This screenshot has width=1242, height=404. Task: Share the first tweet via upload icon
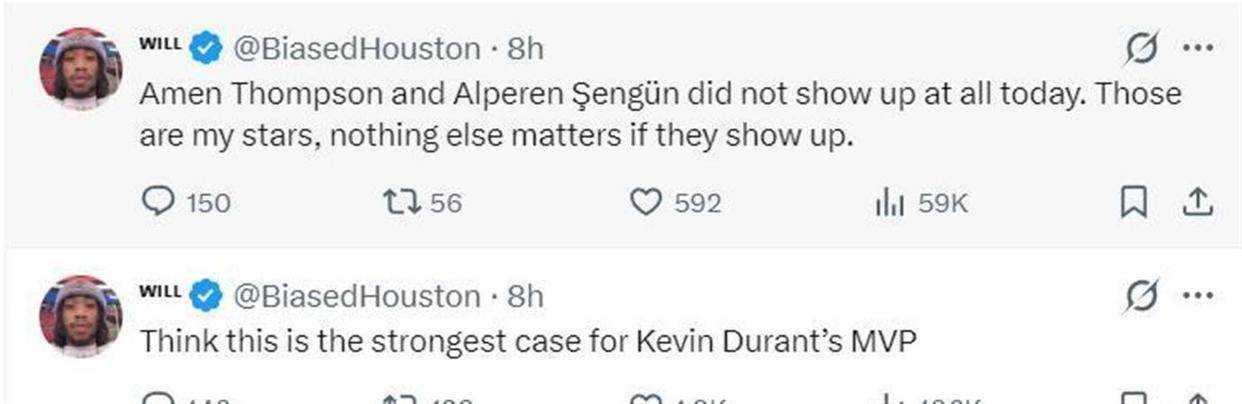(1197, 203)
